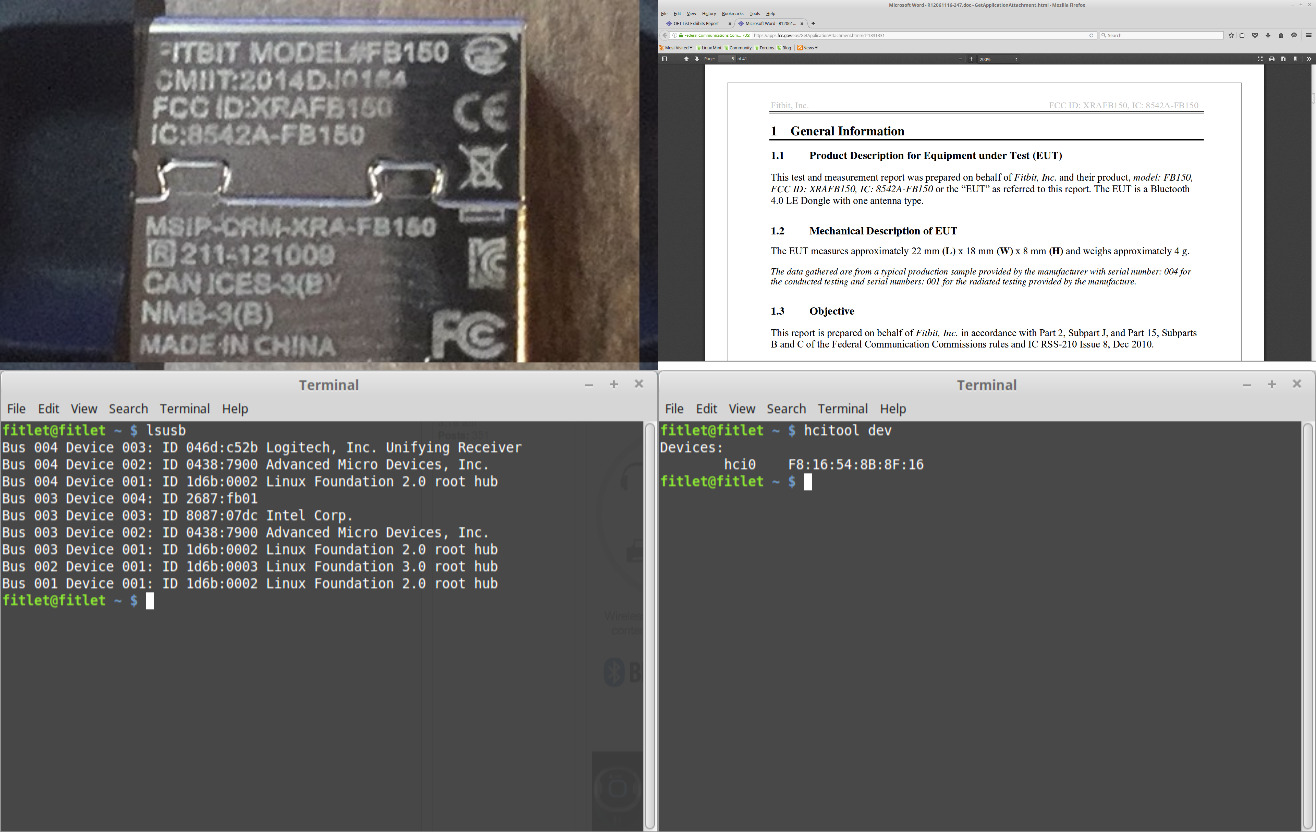Open News bookmark folder dropdown
This screenshot has width=1316, height=832.
pos(806,47)
